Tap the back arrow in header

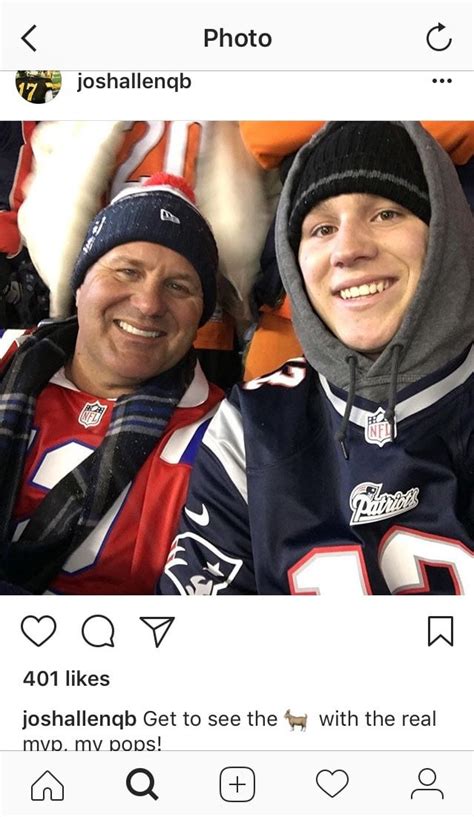pyautogui.click(x=29, y=39)
